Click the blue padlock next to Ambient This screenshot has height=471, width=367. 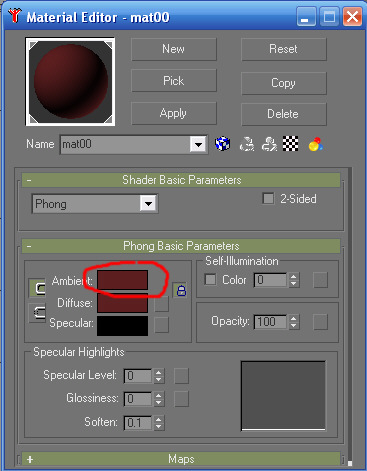(181, 290)
